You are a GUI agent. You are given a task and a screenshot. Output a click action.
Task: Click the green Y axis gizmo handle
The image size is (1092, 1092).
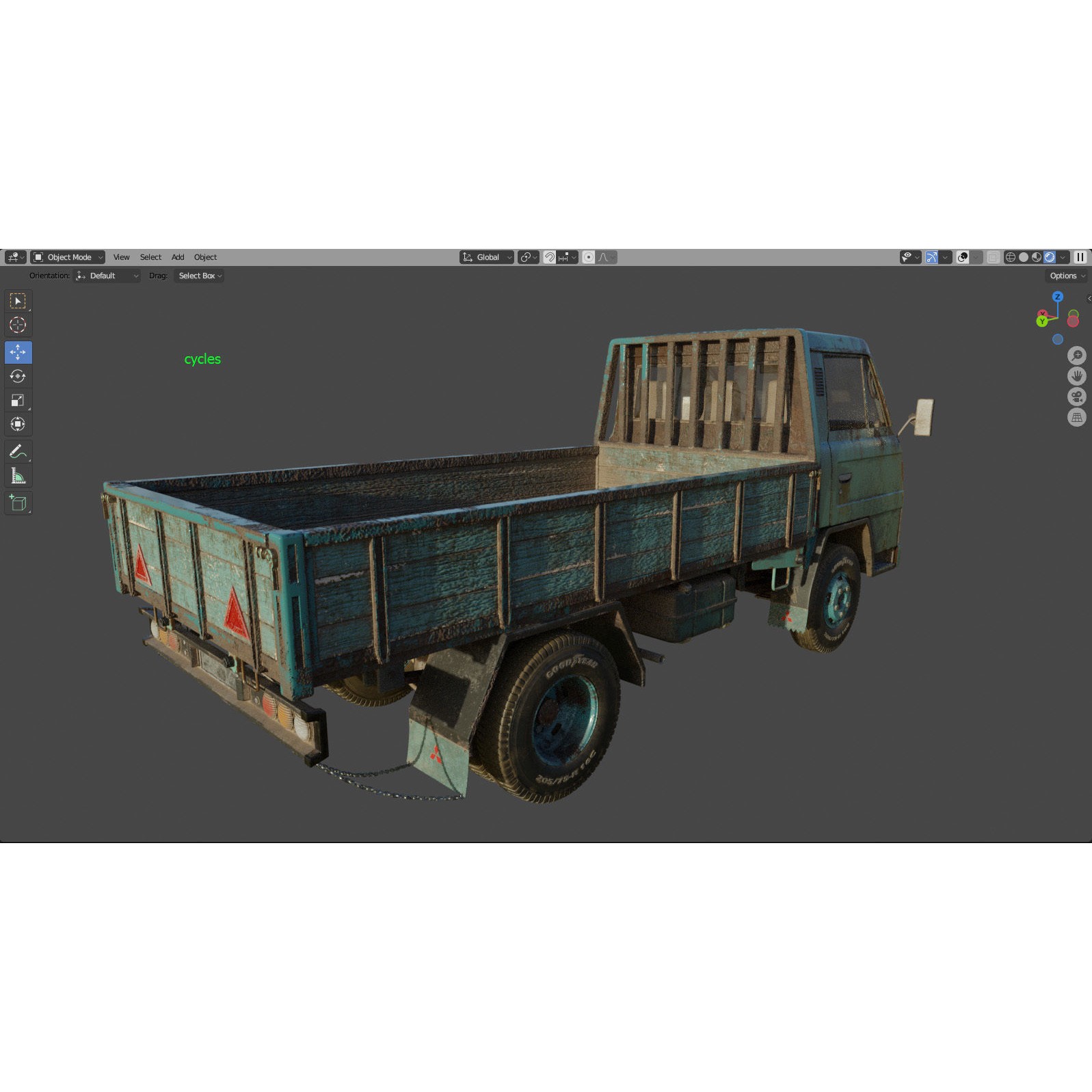click(x=1042, y=321)
